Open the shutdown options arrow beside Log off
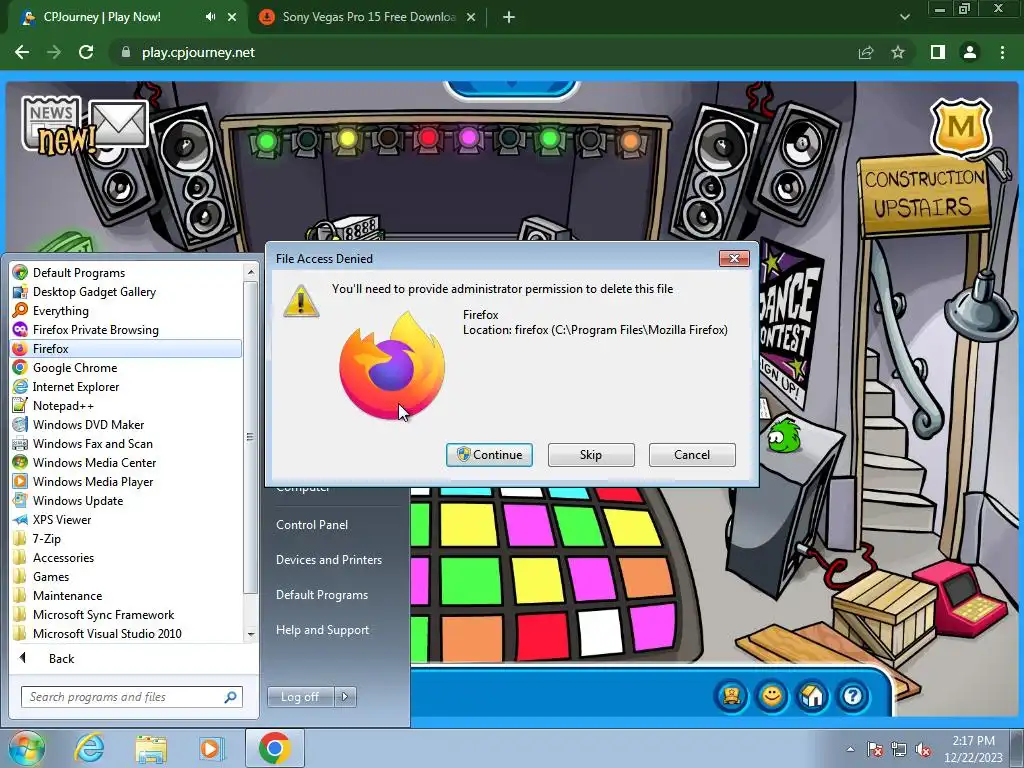This screenshot has width=1024, height=768. pyautogui.click(x=345, y=697)
